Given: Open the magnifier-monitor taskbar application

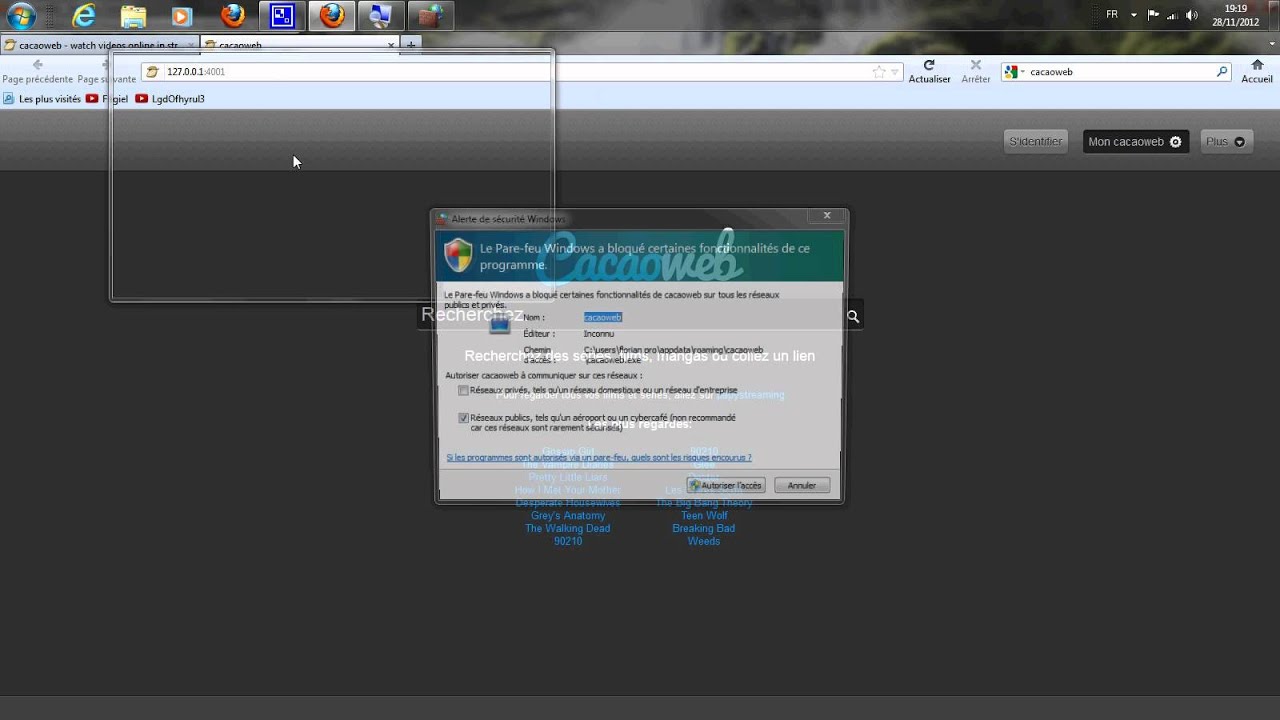Looking at the screenshot, I should (x=381, y=15).
